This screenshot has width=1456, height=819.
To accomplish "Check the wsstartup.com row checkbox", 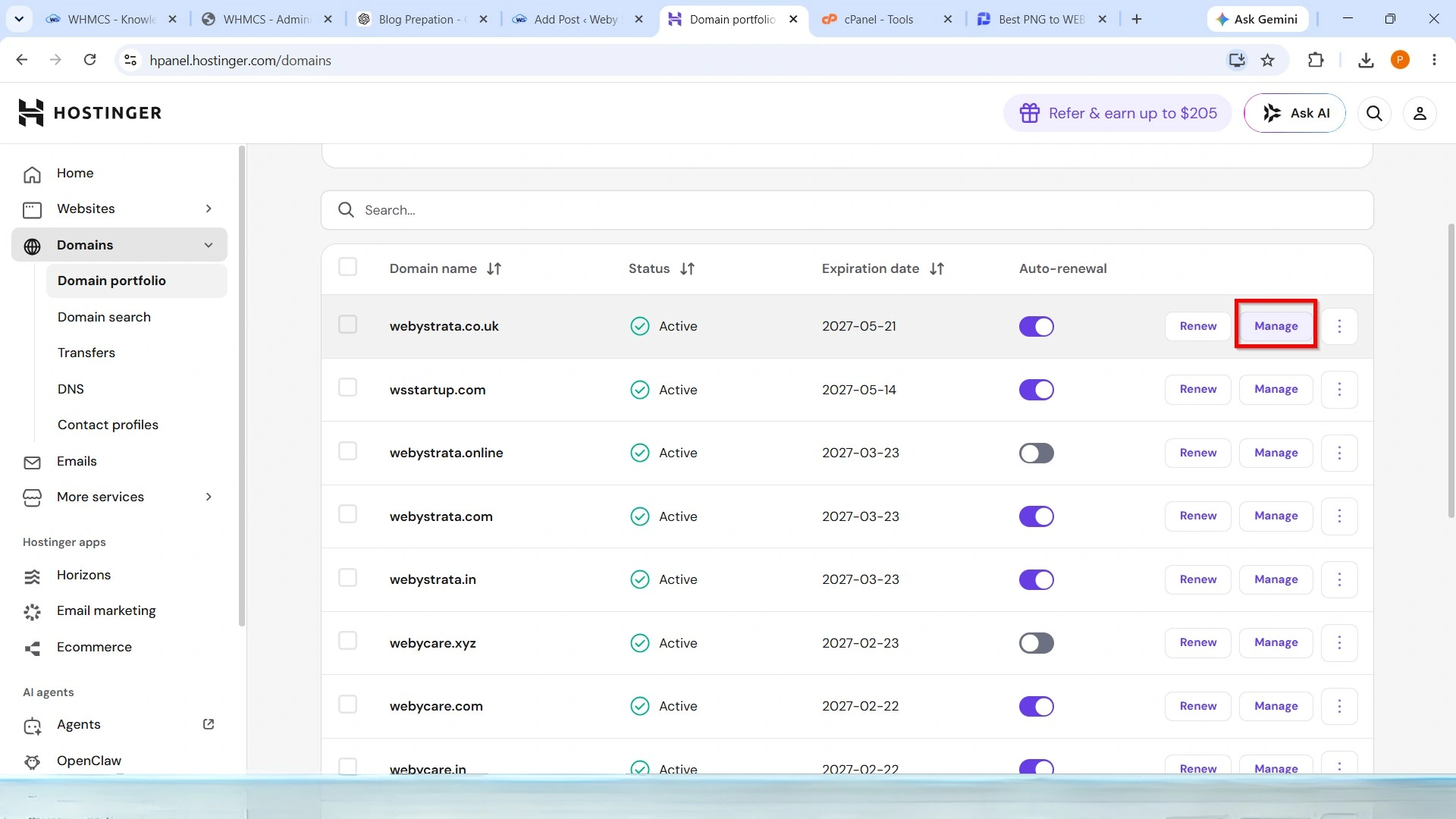I will (x=347, y=388).
